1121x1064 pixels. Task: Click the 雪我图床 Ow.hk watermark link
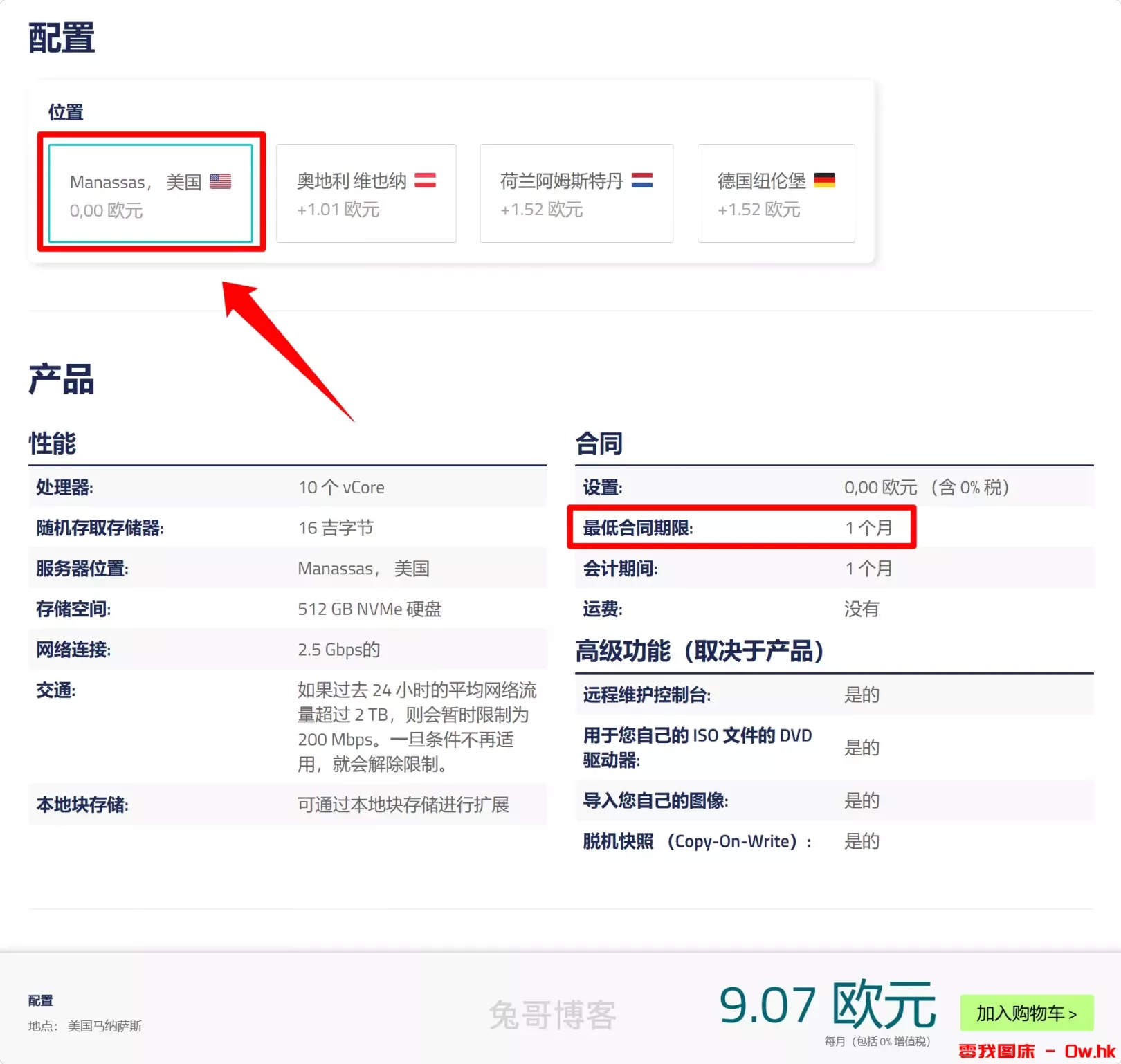pyautogui.click(x=1036, y=1052)
